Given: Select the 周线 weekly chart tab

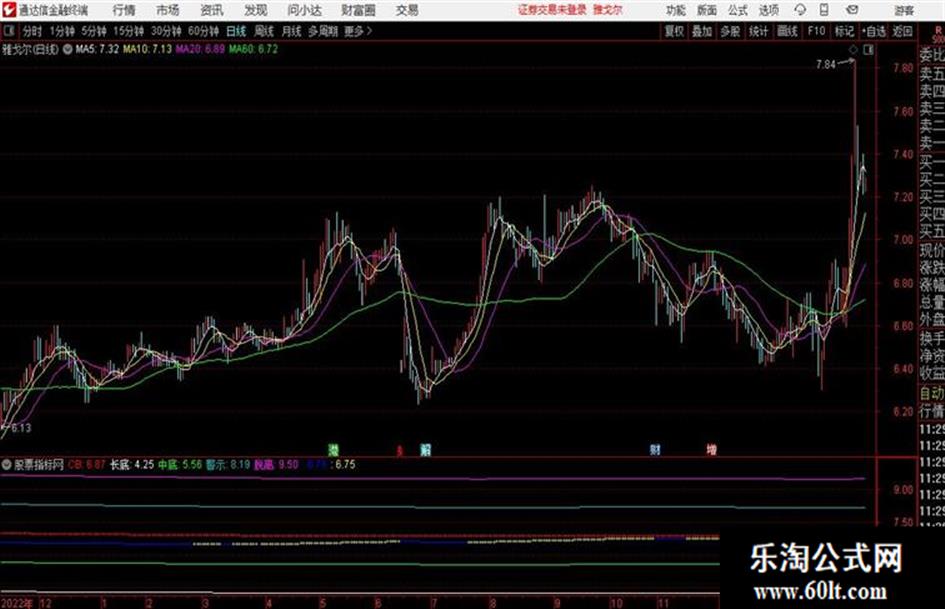Looking at the screenshot, I should click(264, 31).
